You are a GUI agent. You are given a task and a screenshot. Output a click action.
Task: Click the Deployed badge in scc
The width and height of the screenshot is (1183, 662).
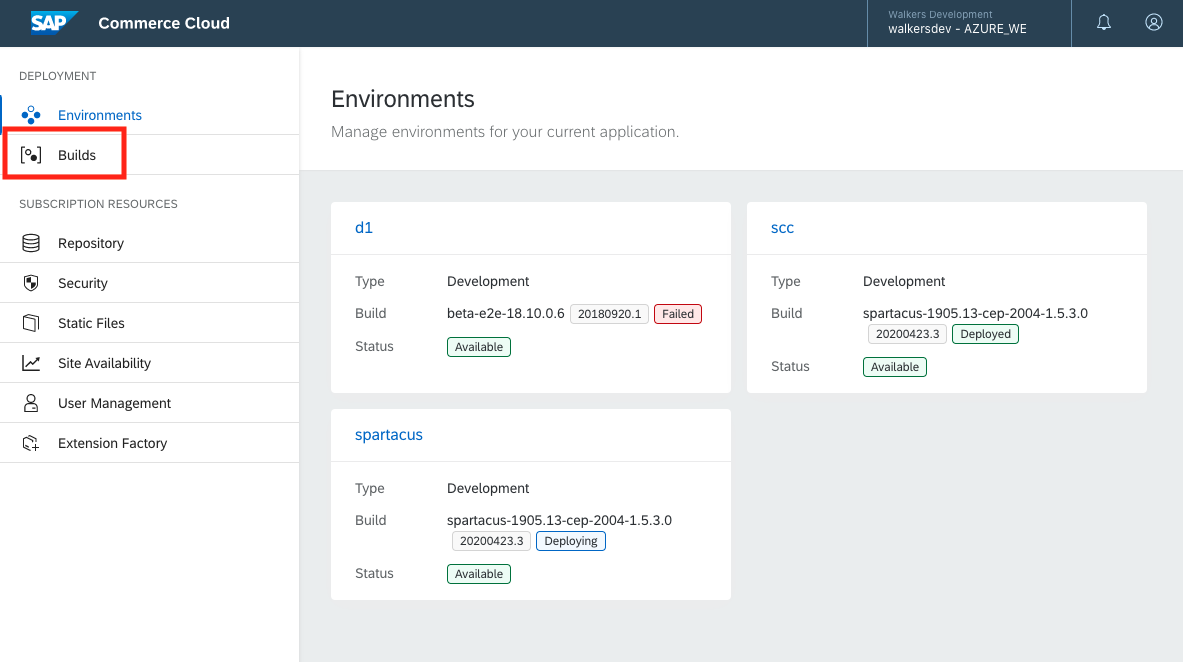pos(985,334)
